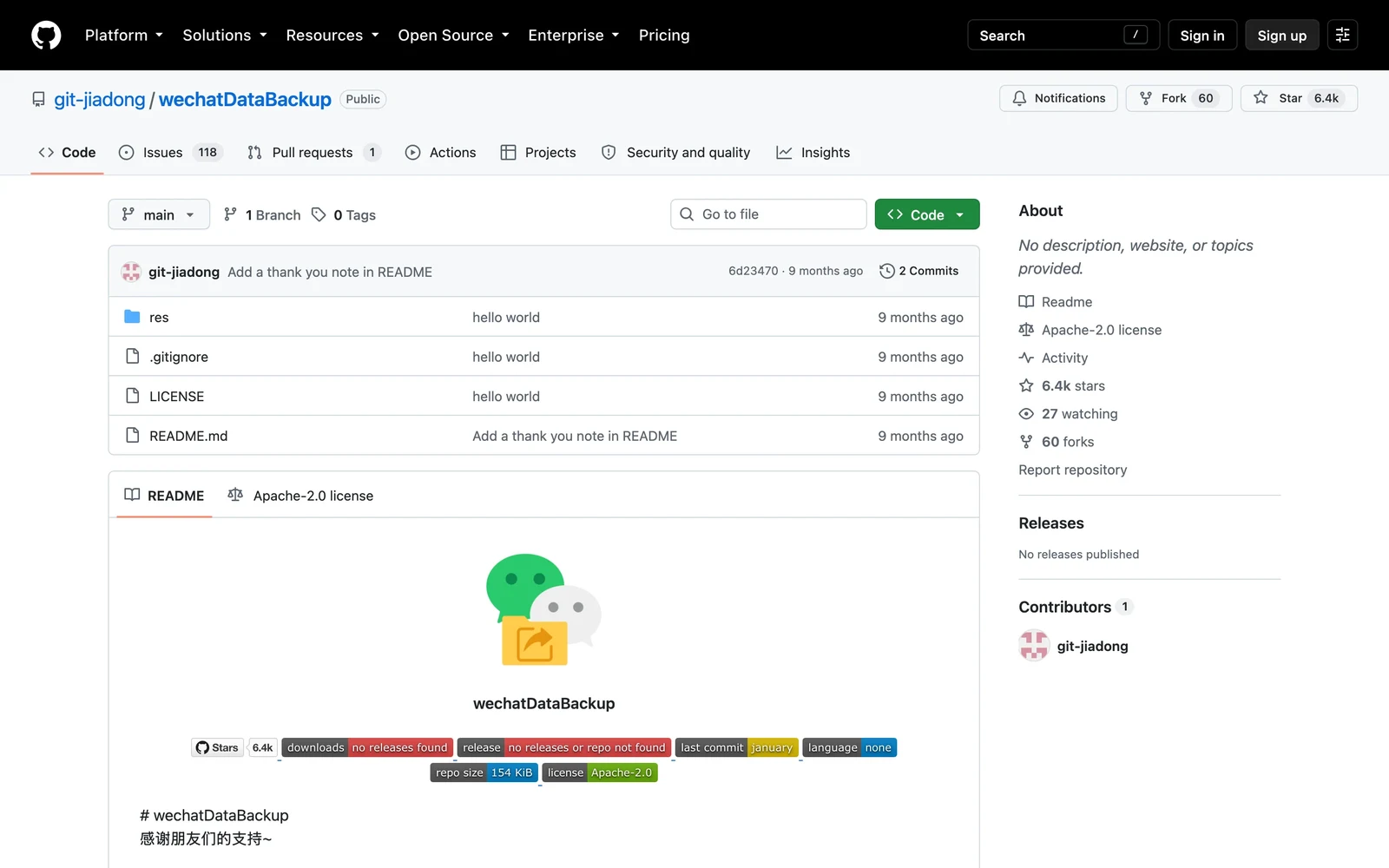This screenshot has height=868, width=1389.
Task: Open the res folder name
Action: [159, 318]
